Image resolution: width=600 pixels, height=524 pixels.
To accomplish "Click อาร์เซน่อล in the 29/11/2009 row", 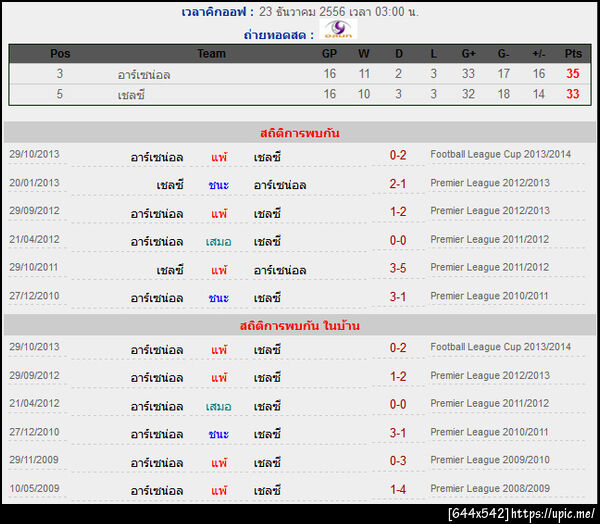I will coord(157,463).
